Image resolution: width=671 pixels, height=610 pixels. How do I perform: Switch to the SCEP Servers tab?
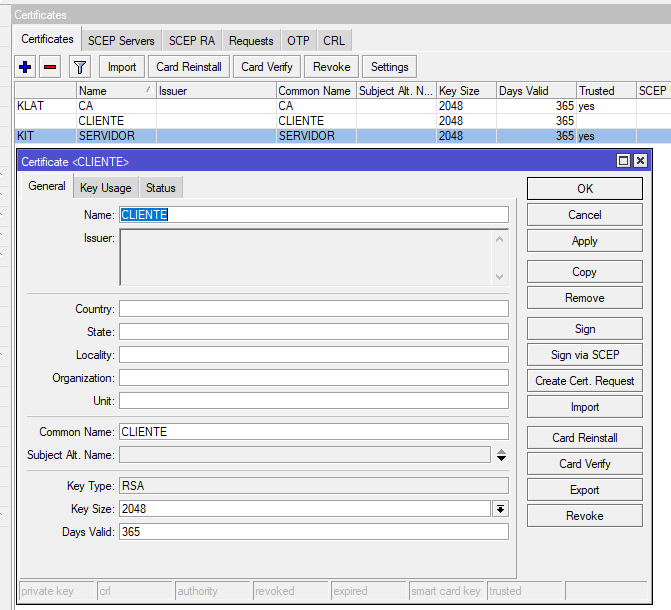pos(121,41)
